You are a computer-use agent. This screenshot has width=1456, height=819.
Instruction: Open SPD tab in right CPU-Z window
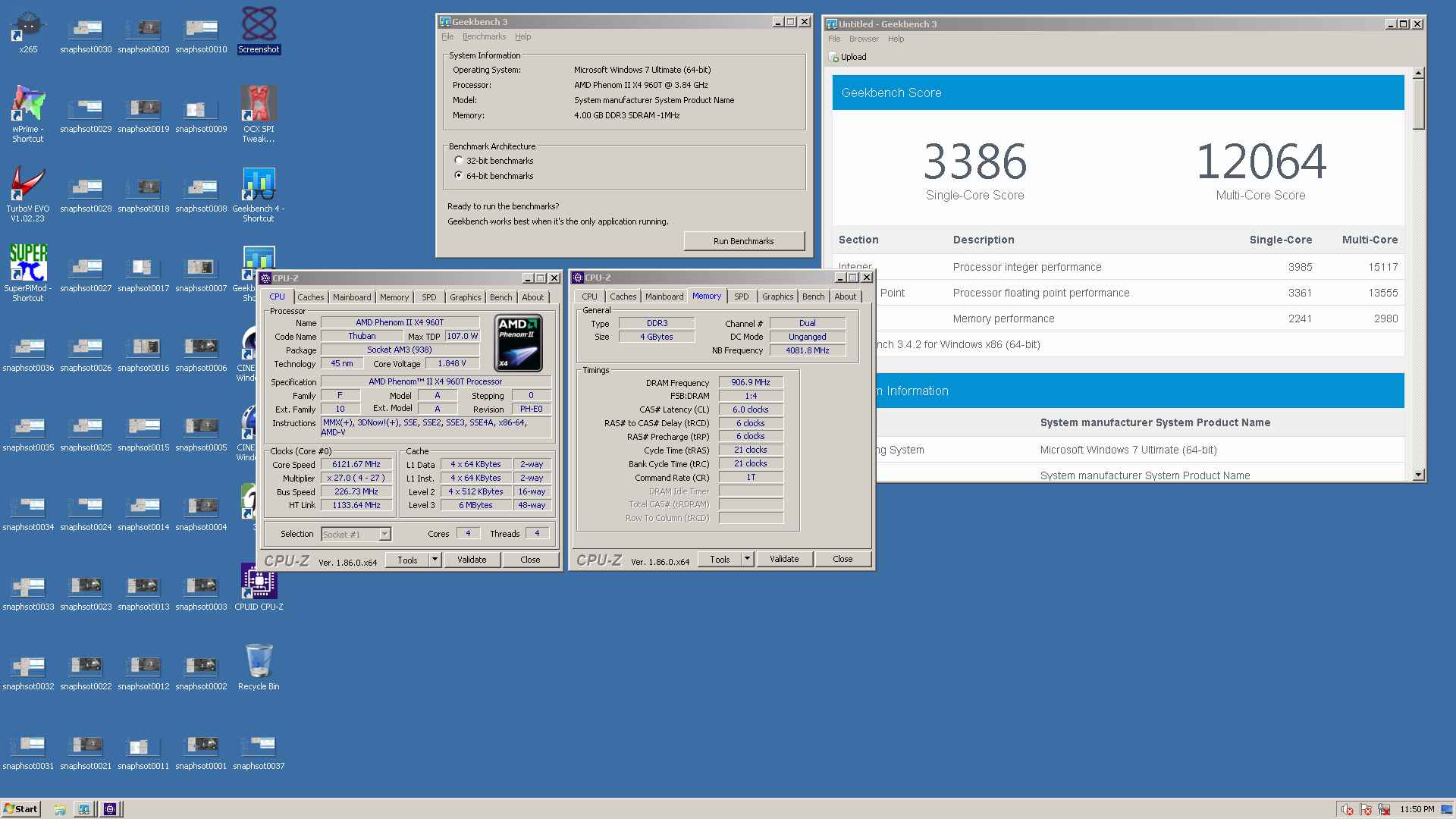pos(742,297)
